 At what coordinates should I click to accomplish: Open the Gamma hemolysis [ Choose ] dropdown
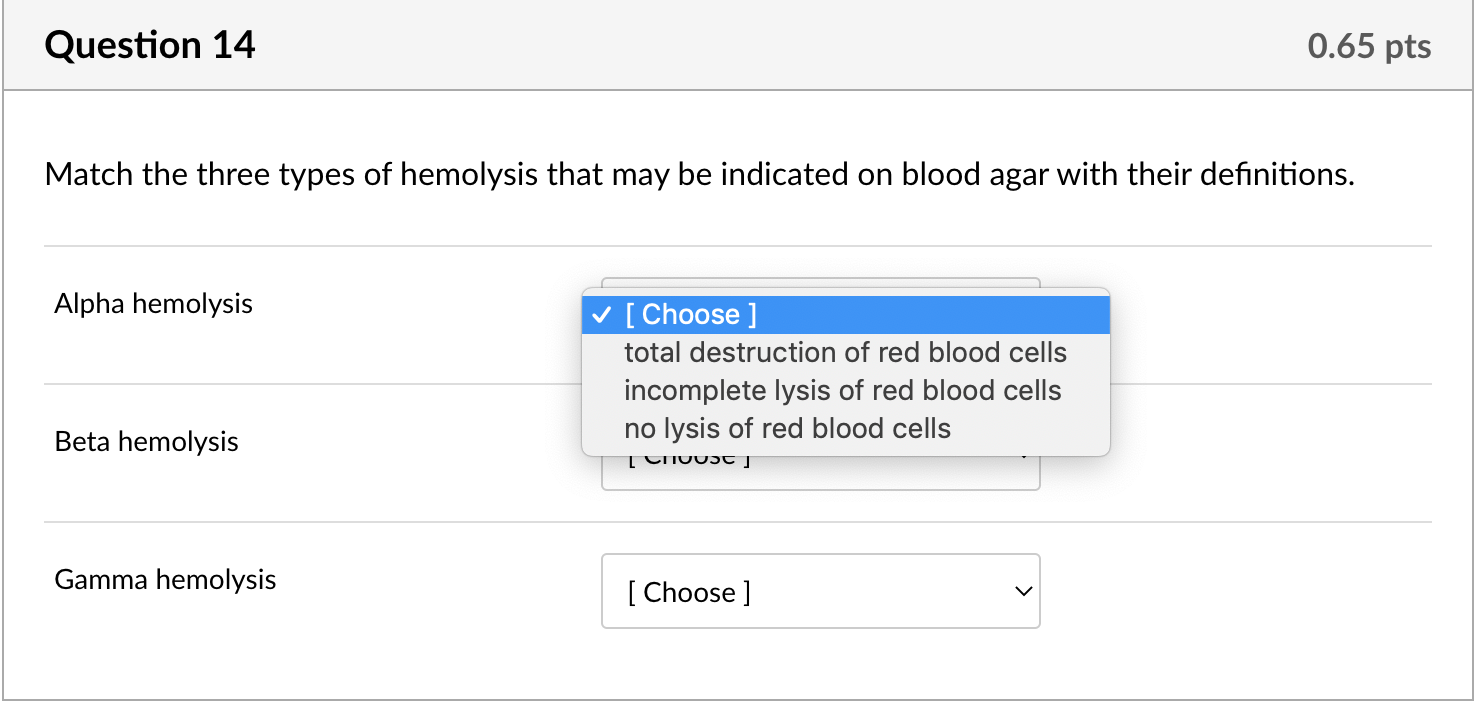pos(820,591)
